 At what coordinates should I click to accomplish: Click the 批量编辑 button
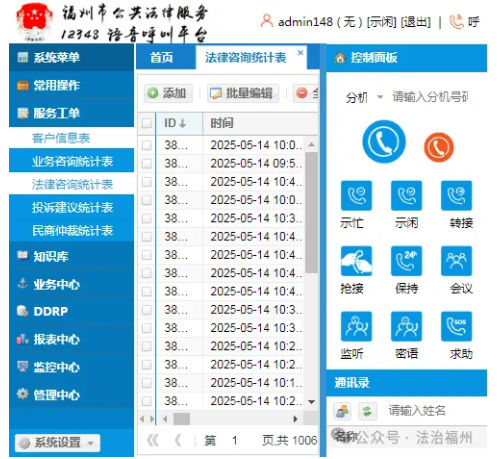(x=243, y=93)
